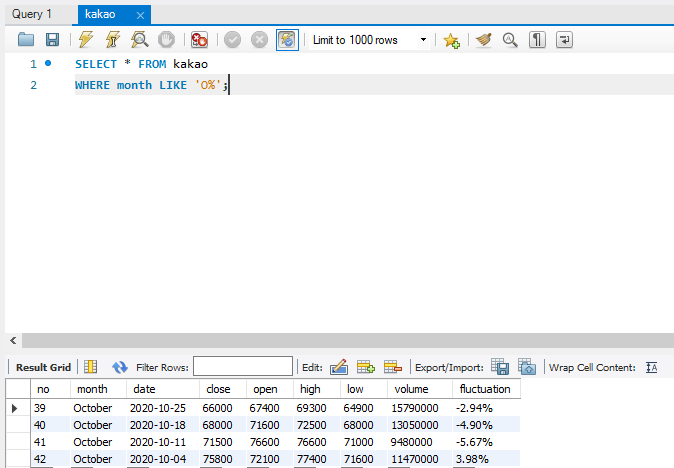Click the kakao table name in query
The height and width of the screenshot is (468, 674).
tap(190, 64)
